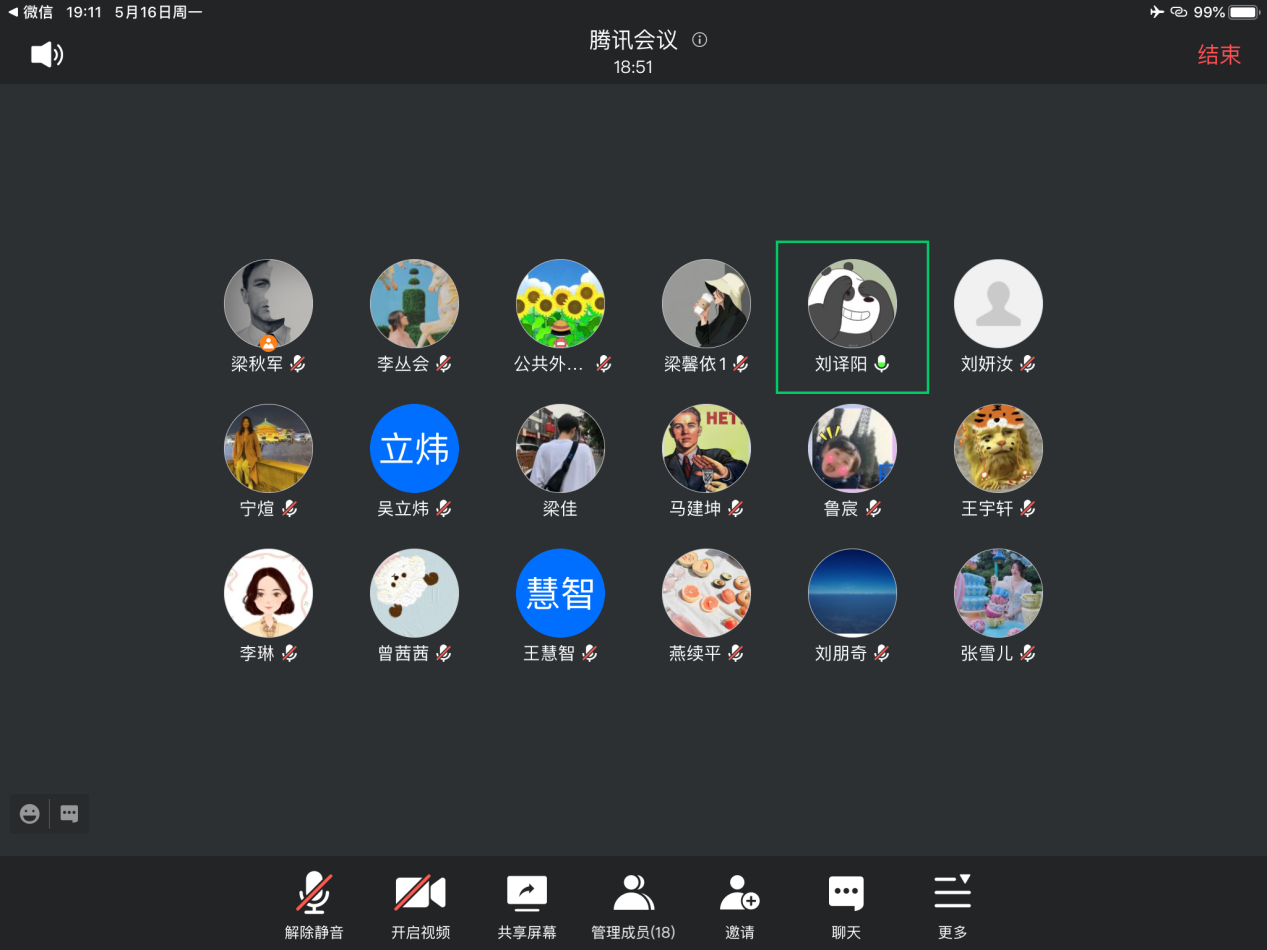Expand the 更多 more menu
The image size is (1267, 950).
click(x=952, y=892)
